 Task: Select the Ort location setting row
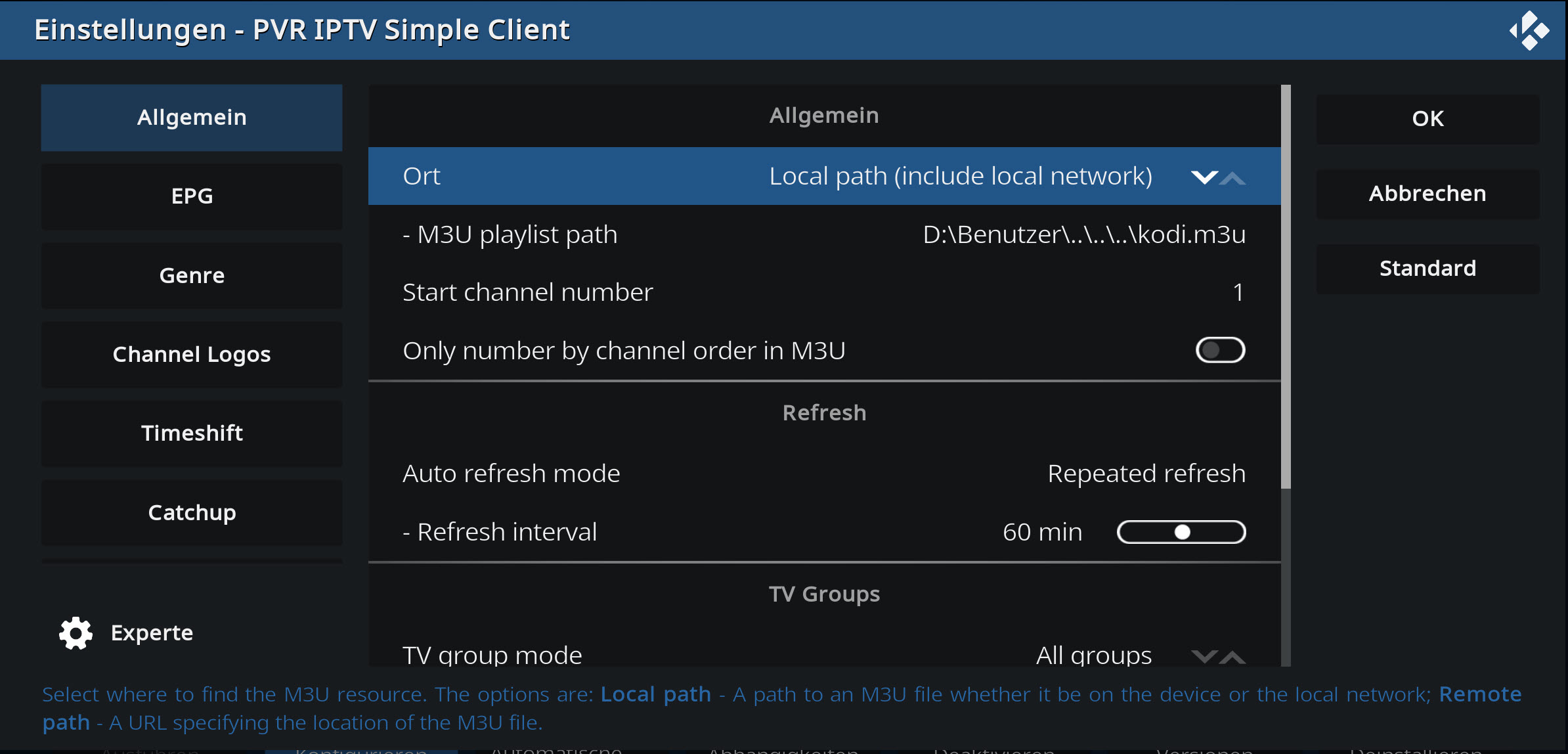[x=825, y=176]
